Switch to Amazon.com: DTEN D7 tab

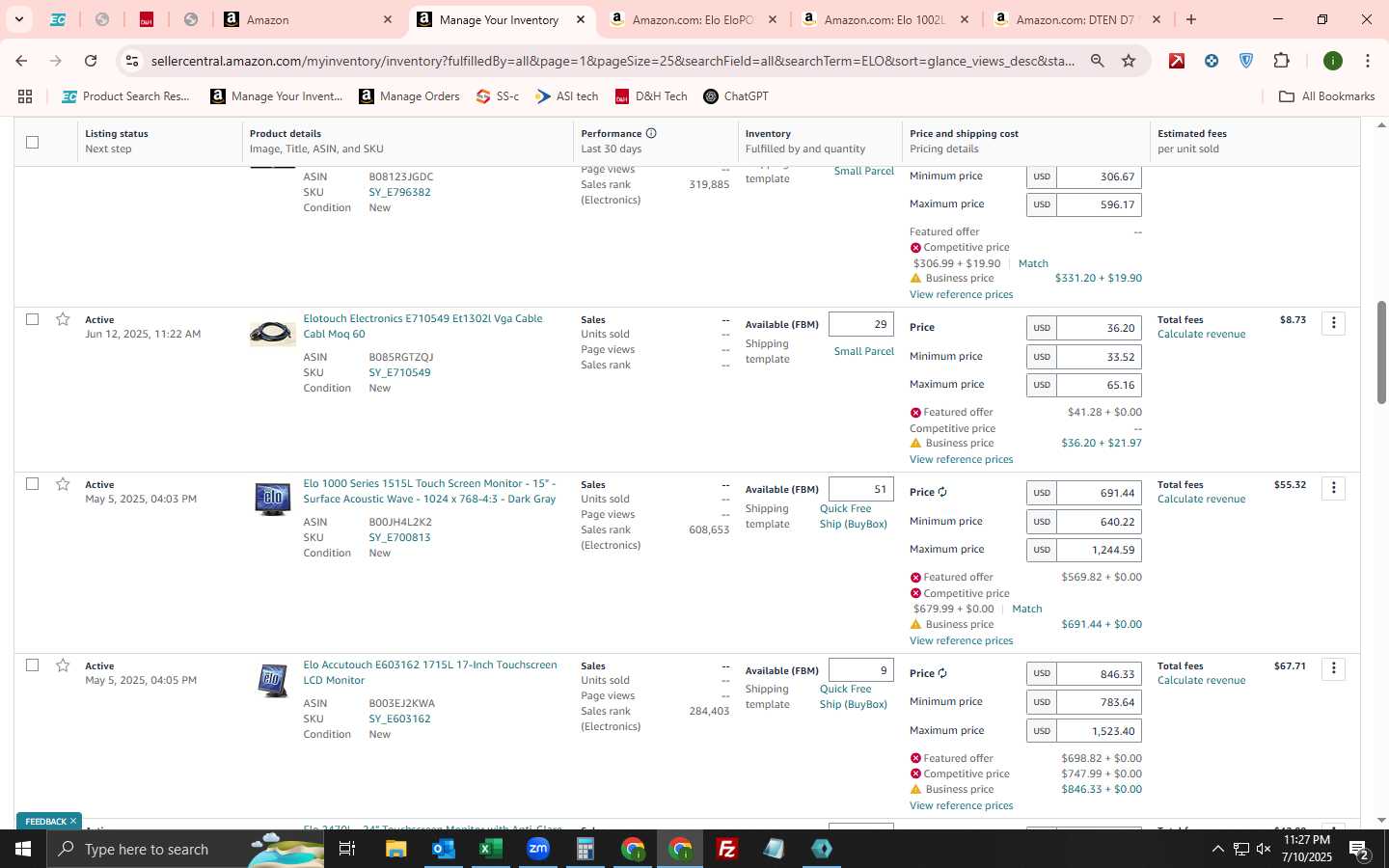coord(1076,19)
